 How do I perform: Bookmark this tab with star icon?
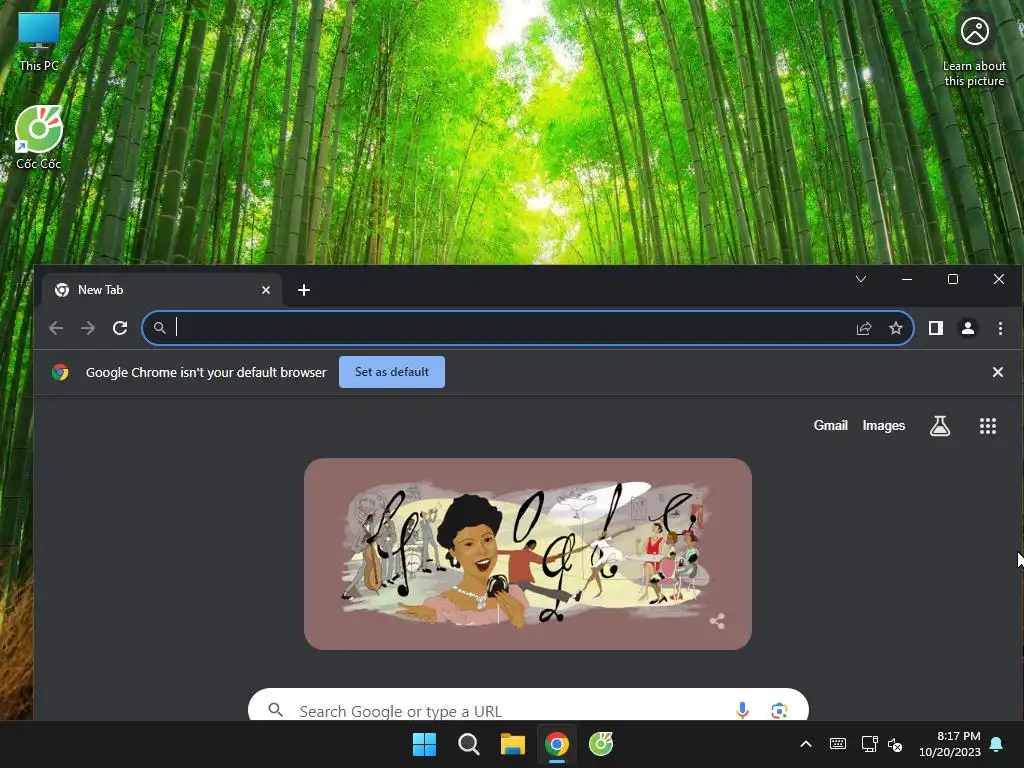tap(896, 328)
